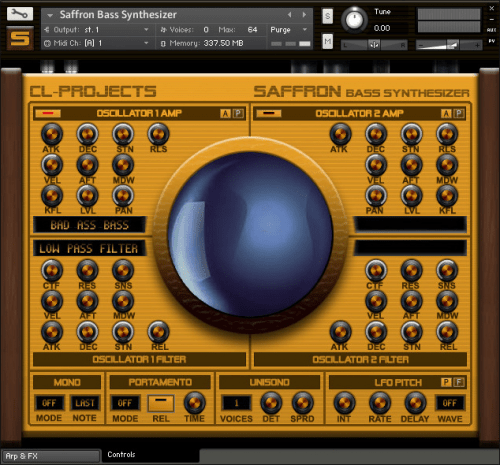Toggle the Mono MODE OFF switch
500x465 pixels.
coord(49,403)
